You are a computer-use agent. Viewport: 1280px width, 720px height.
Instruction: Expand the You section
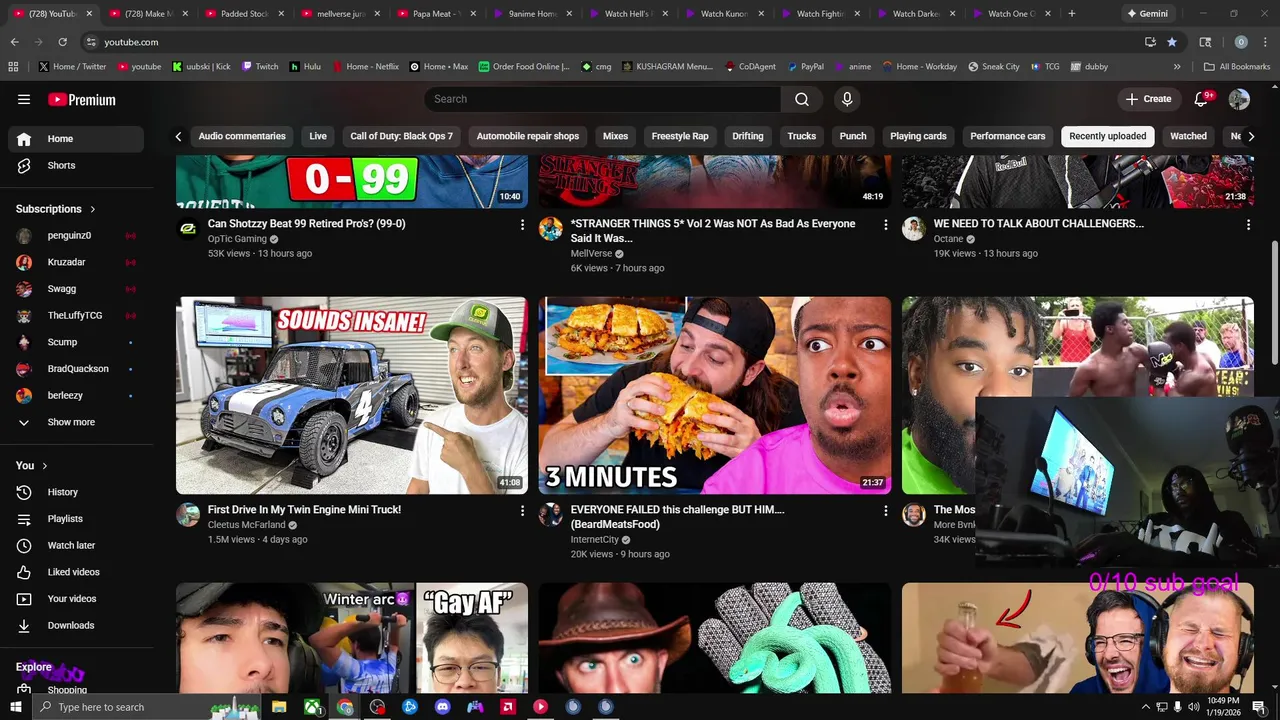[32, 466]
